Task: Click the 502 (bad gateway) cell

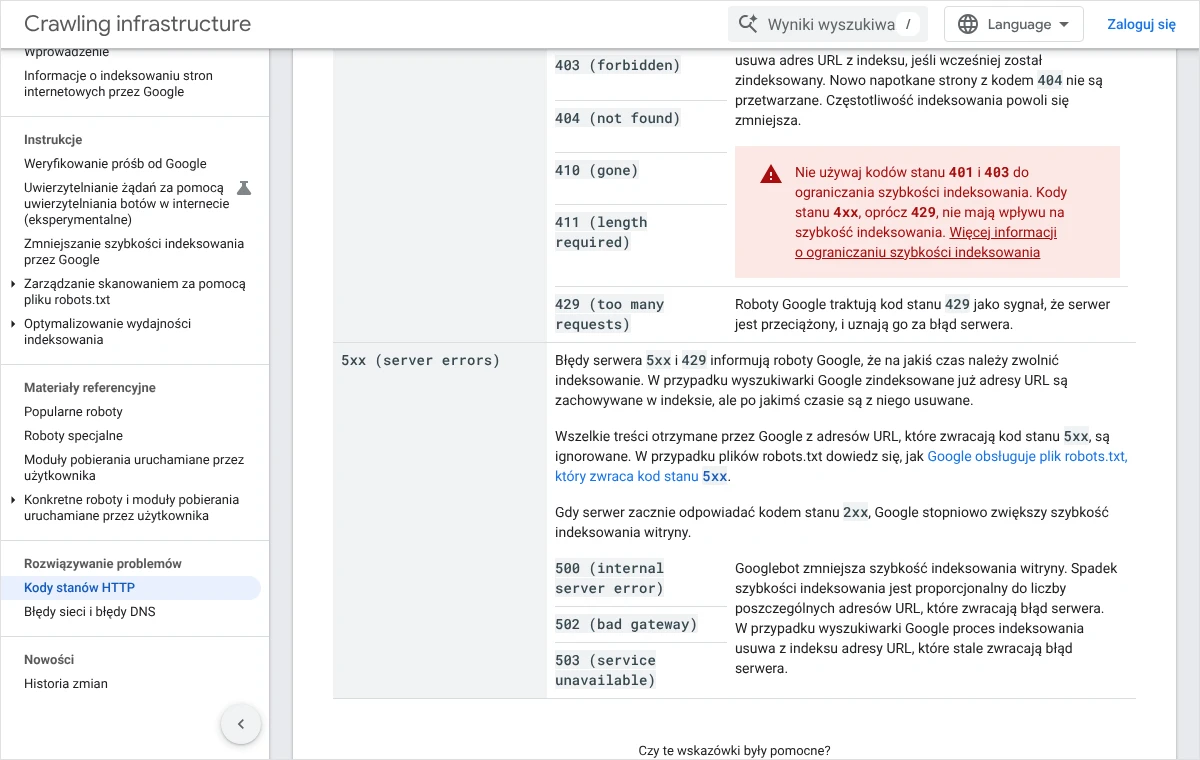Action: 626,624
